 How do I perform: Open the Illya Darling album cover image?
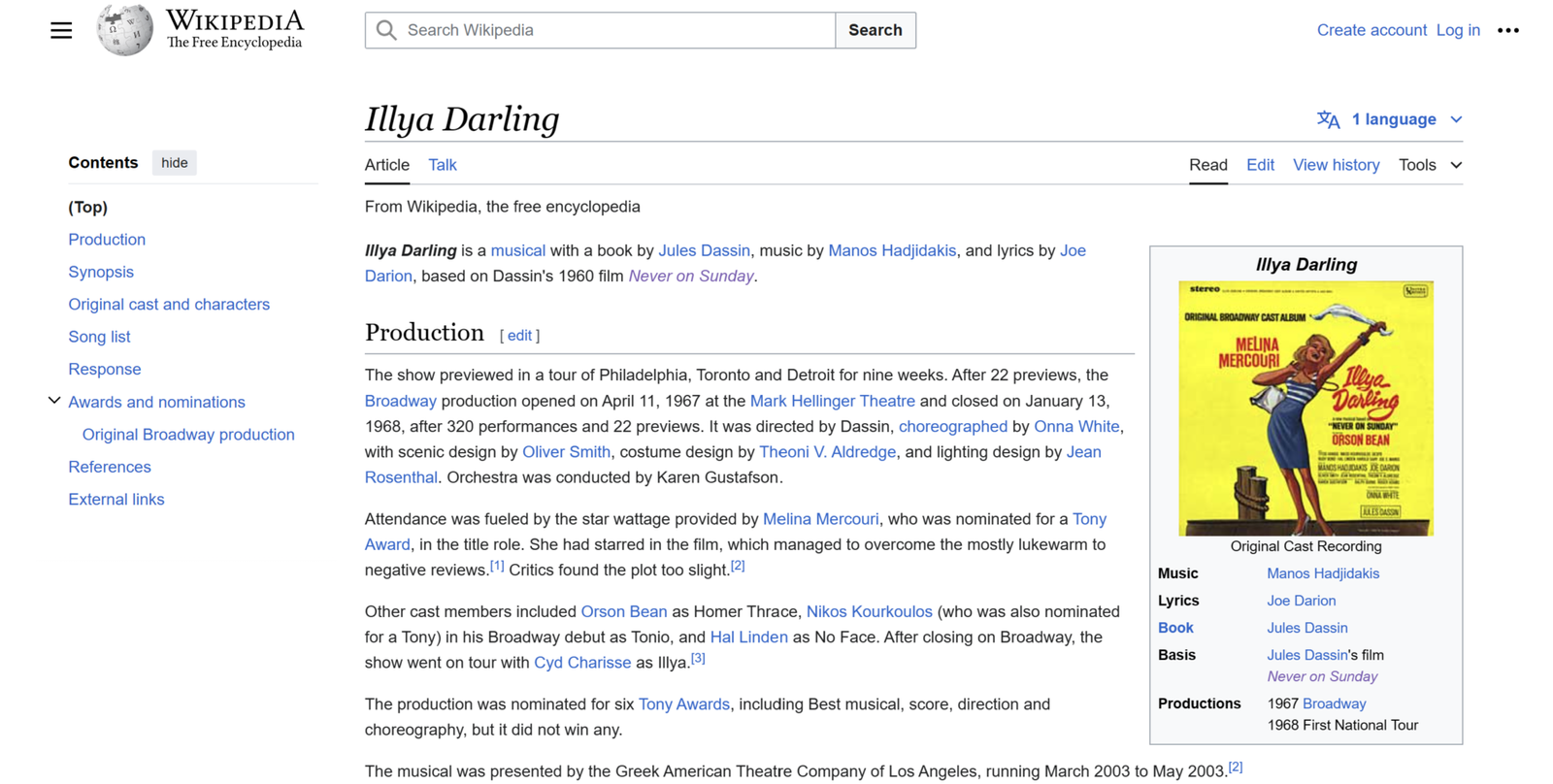click(1305, 408)
